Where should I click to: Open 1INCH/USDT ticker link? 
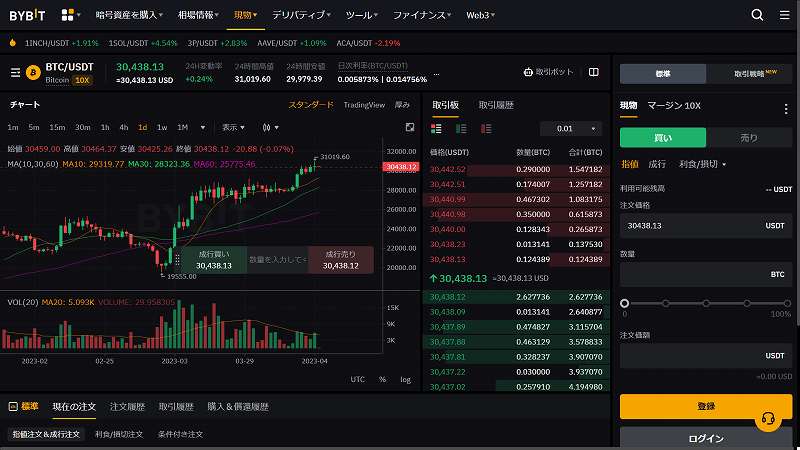click(x=61, y=43)
